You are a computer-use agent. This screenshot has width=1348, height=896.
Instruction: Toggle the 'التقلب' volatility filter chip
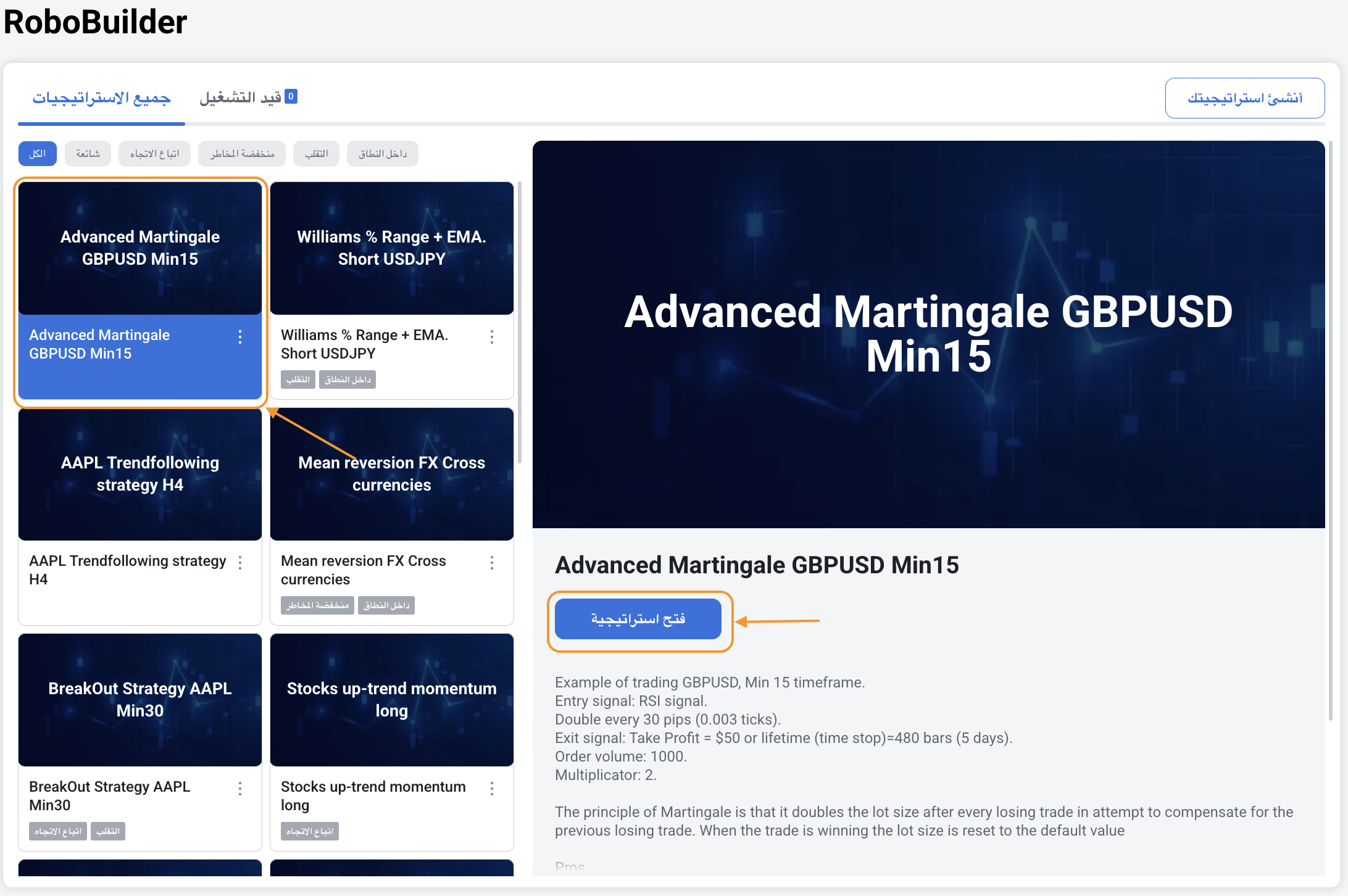[316, 154]
